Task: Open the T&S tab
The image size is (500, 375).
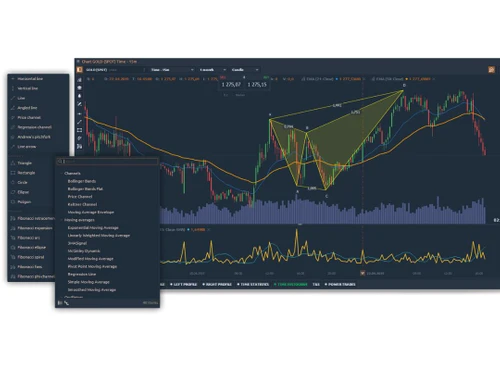Action: [316, 284]
